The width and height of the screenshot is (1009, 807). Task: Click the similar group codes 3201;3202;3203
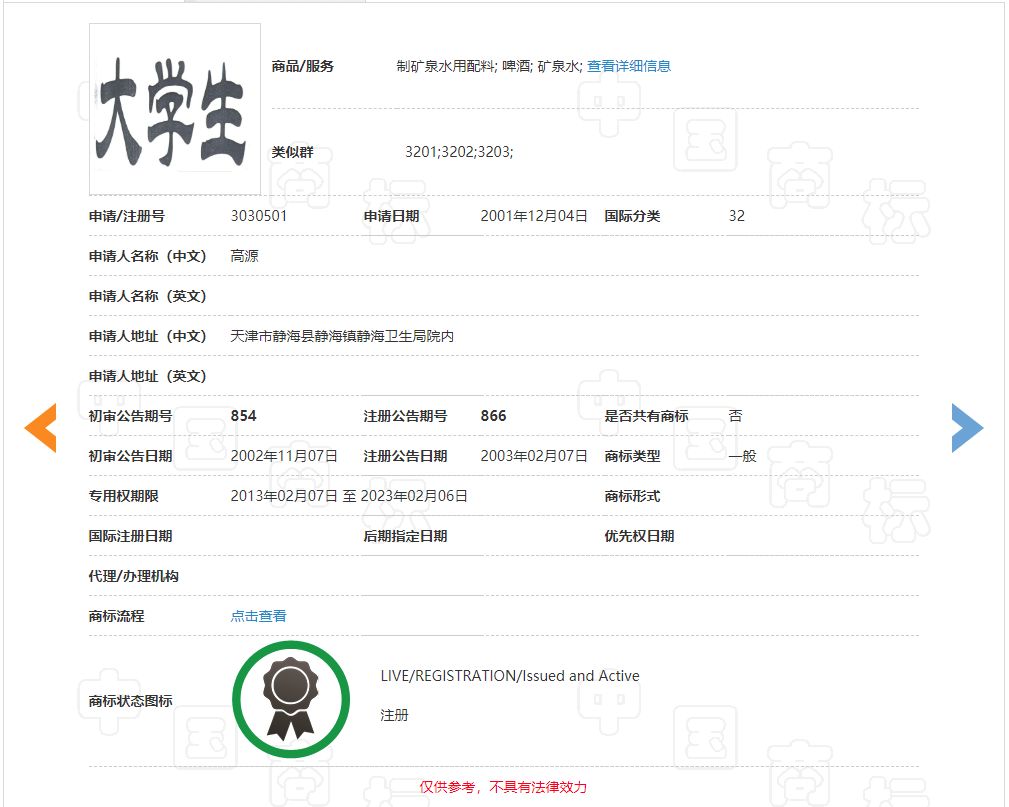coord(459,152)
